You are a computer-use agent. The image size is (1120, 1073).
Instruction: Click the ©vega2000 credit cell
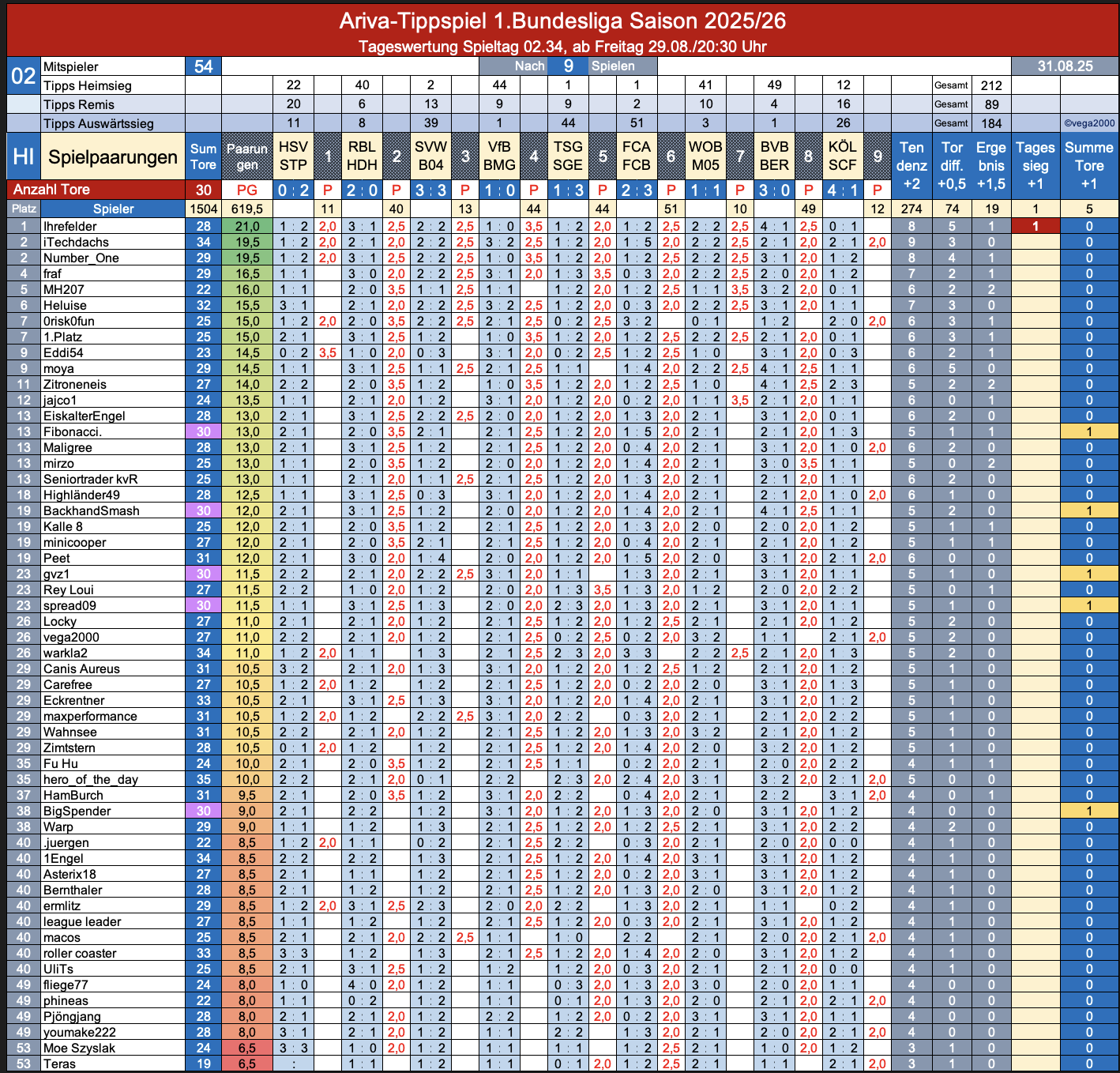pos(1089,123)
